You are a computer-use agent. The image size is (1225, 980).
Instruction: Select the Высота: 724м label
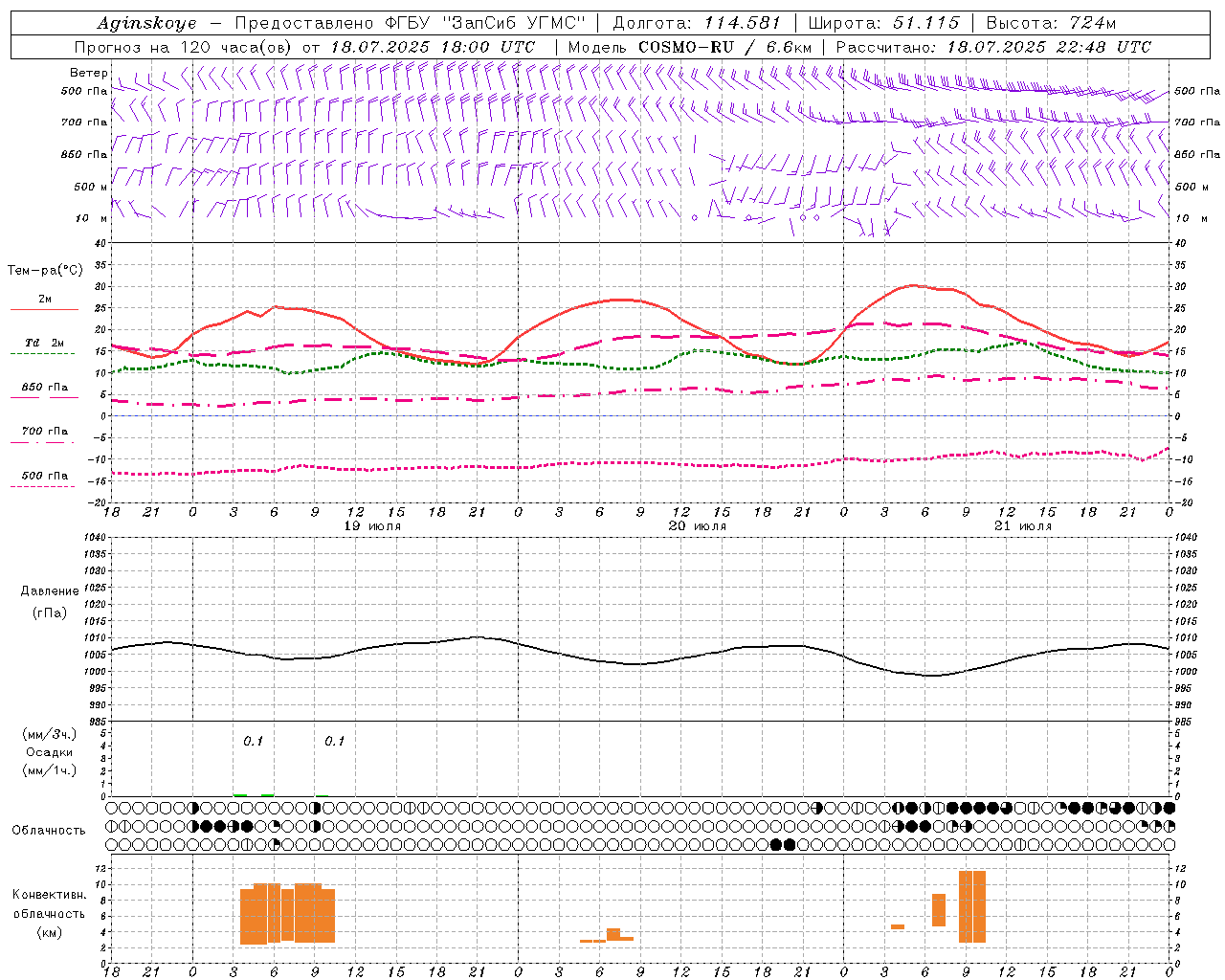tap(1051, 23)
